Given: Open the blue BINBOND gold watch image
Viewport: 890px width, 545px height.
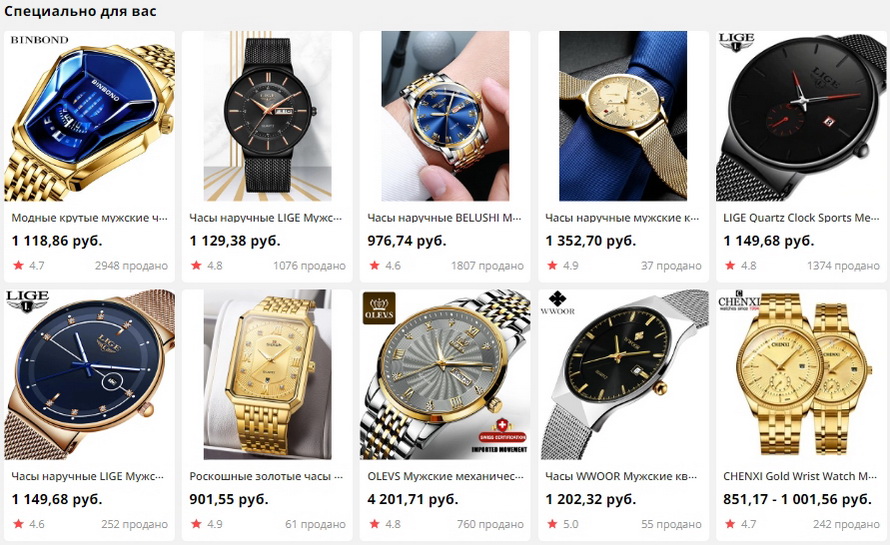Looking at the screenshot, I should pyautogui.click(x=89, y=116).
